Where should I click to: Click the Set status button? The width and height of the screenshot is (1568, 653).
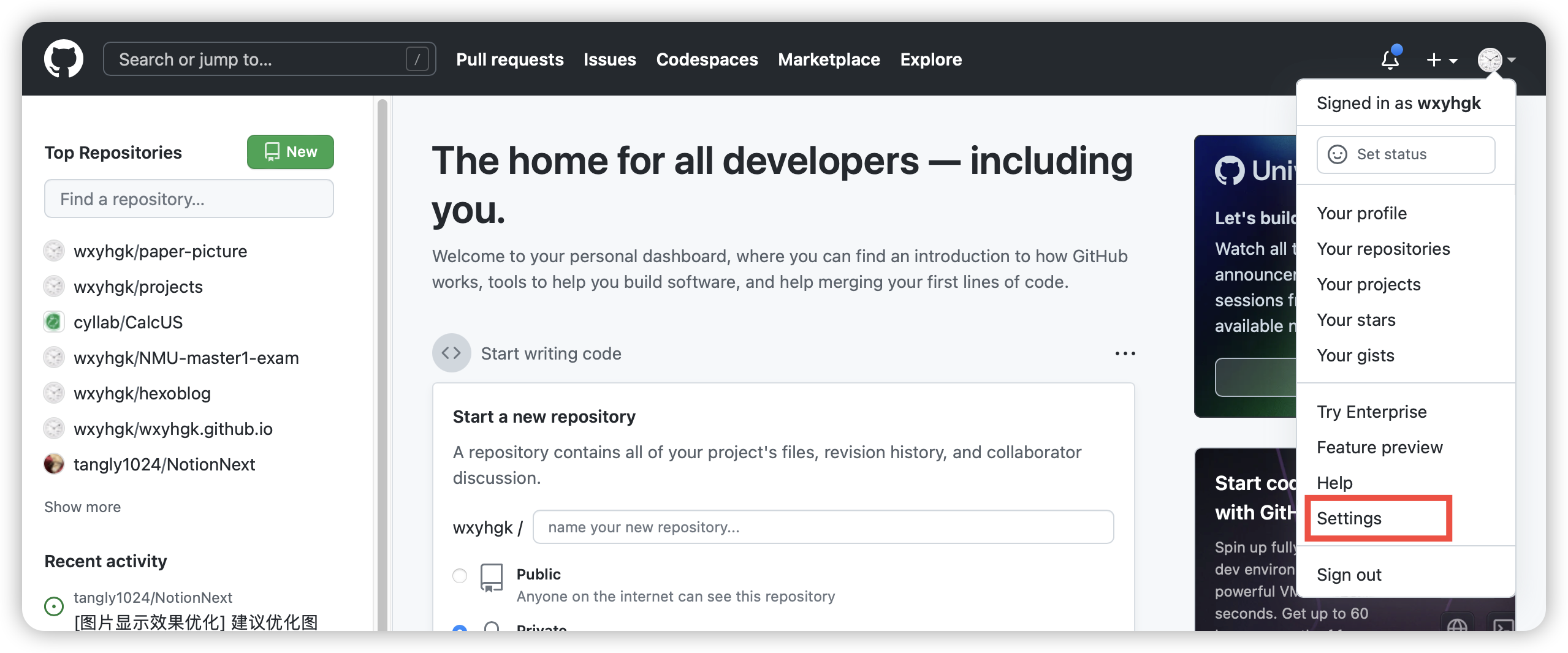coord(1406,154)
